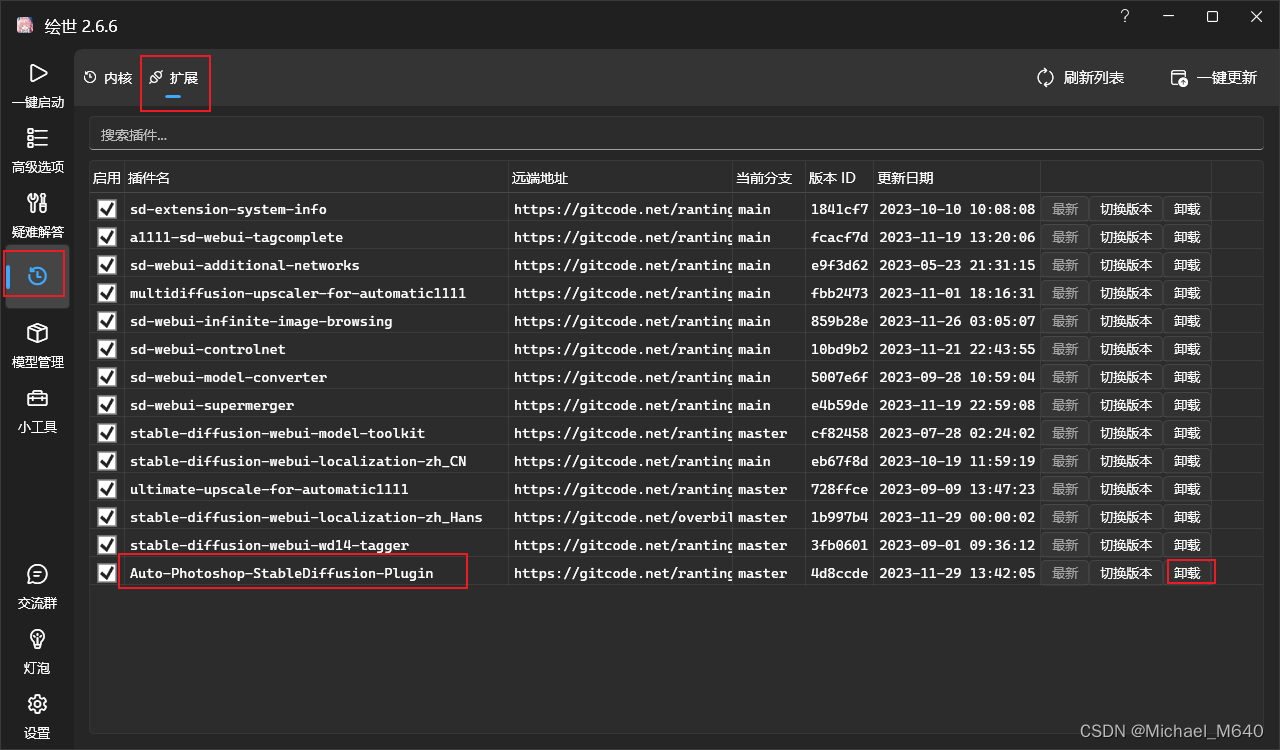Sort by 远端地址 column header
Image resolution: width=1280 pixels, height=750 pixels.
click(x=620, y=178)
